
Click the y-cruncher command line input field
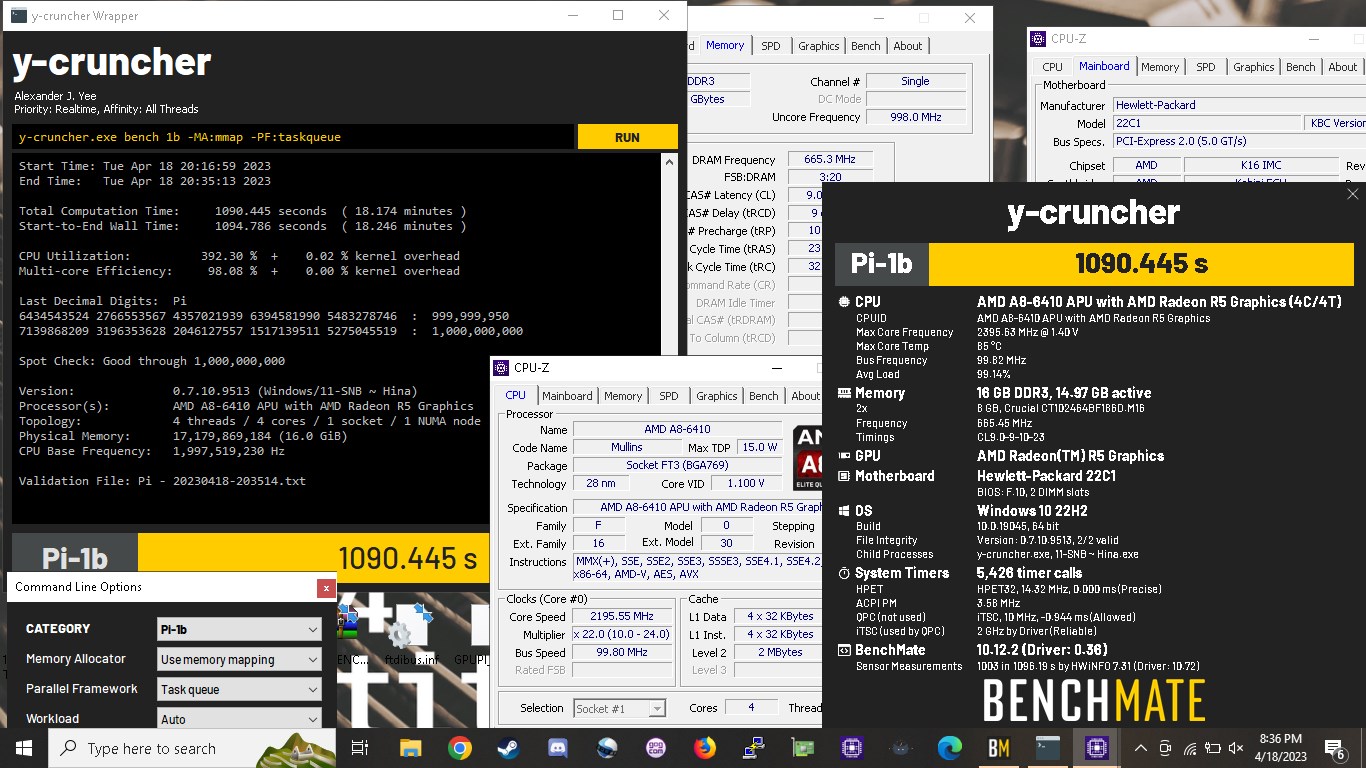coord(293,137)
